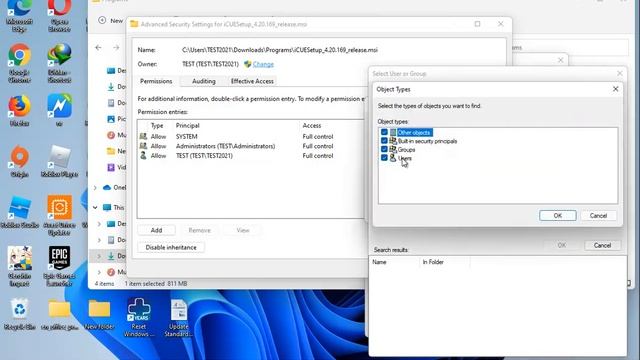This screenshot has height=360, width=640.
Task: Open Microsoft Edge desktop shortcut
Action: click(19, 16)
